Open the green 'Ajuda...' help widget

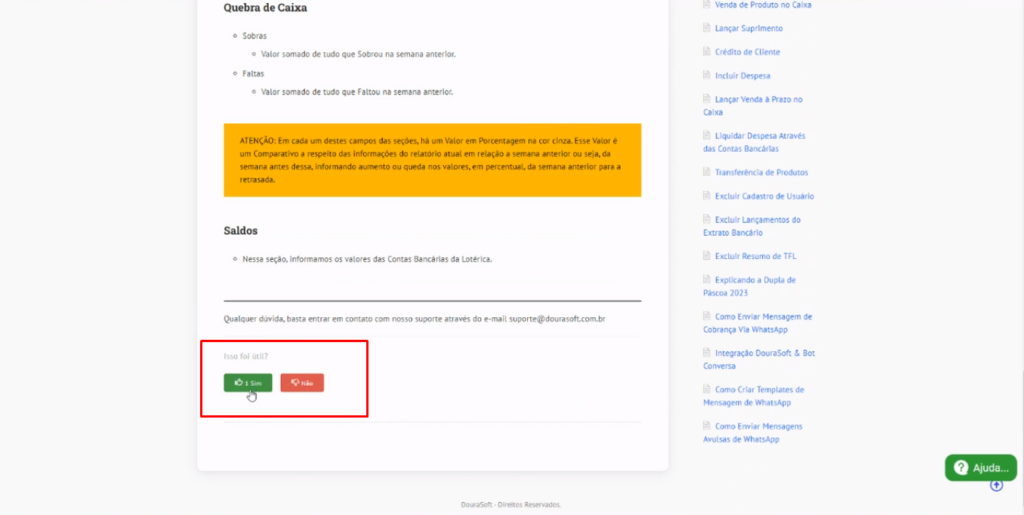(x=980, y=467)
